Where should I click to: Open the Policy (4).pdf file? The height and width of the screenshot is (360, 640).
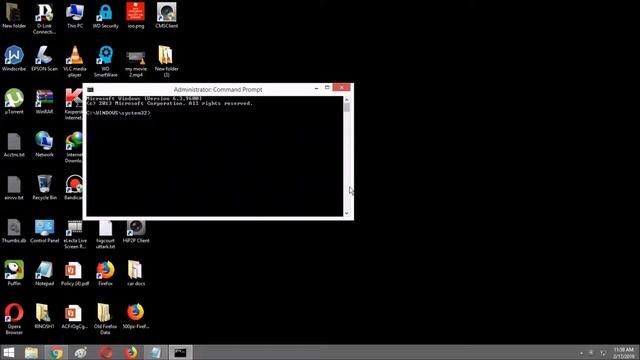tap(75, 273)
